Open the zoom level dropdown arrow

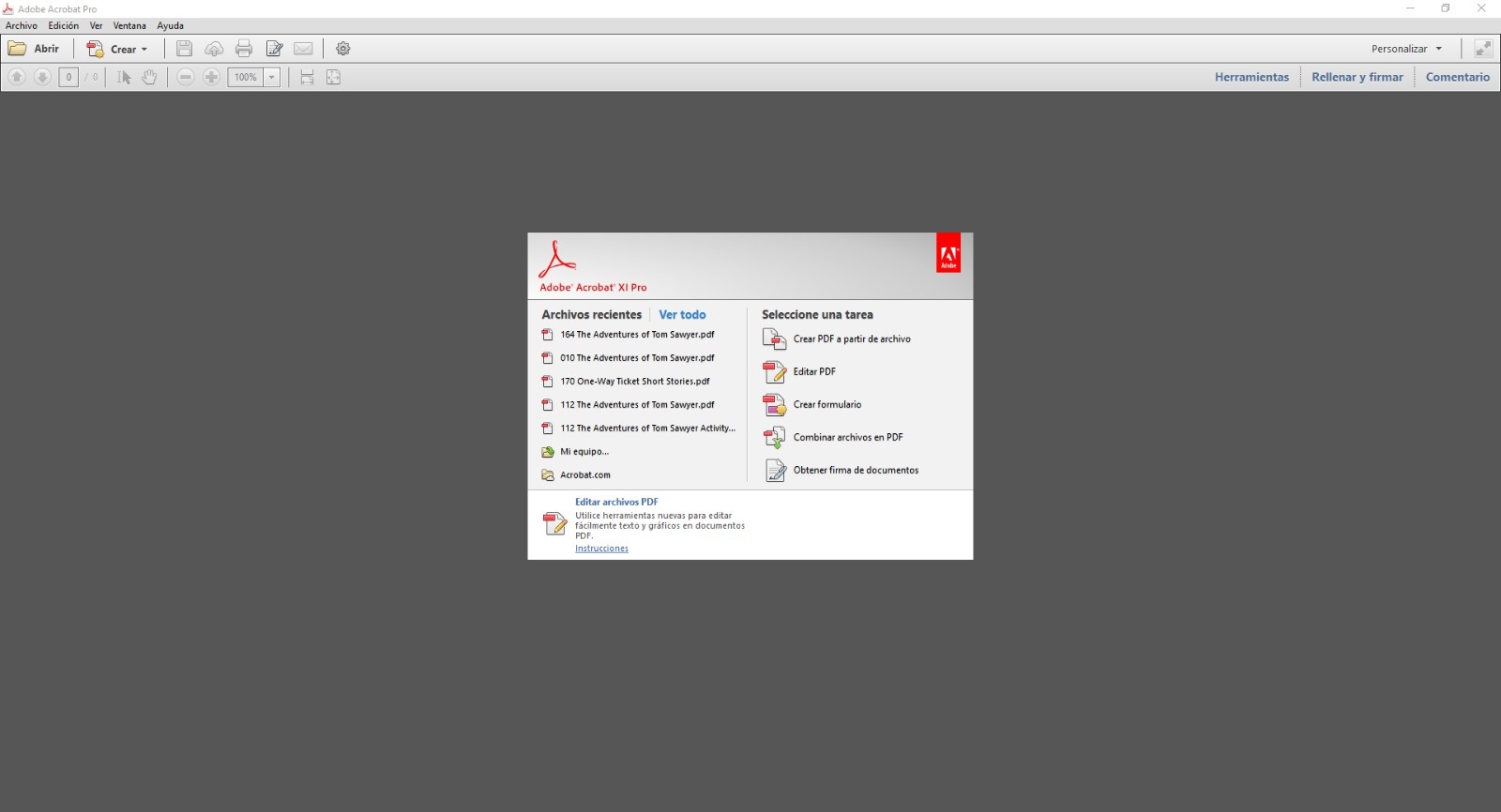click(x=272, y=77)
